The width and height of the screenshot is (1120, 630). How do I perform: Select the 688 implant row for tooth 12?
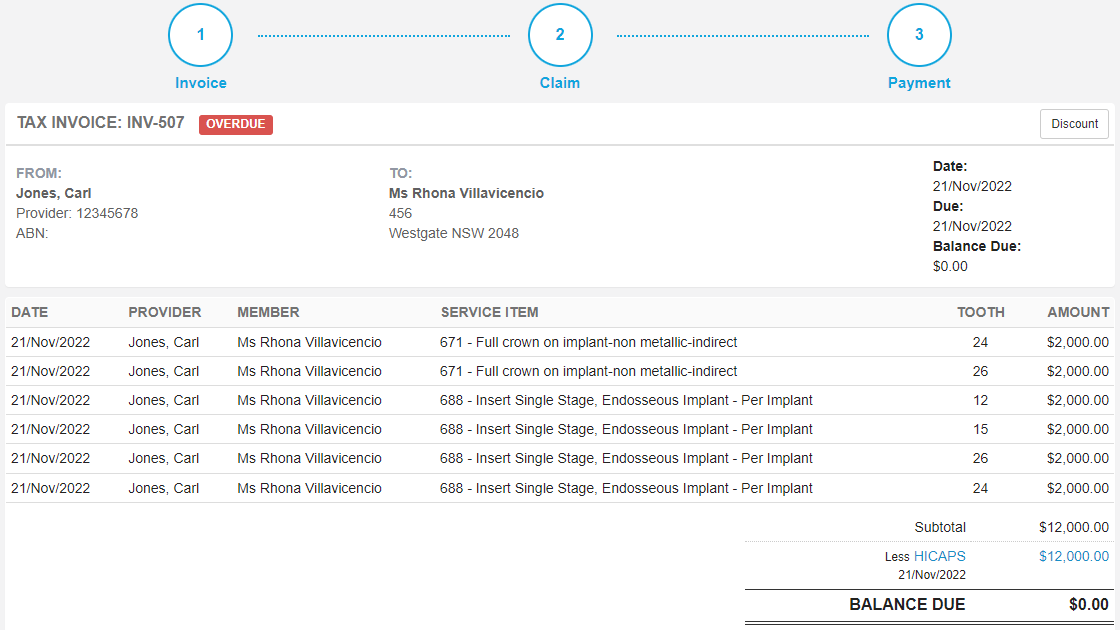coord(560,400)
